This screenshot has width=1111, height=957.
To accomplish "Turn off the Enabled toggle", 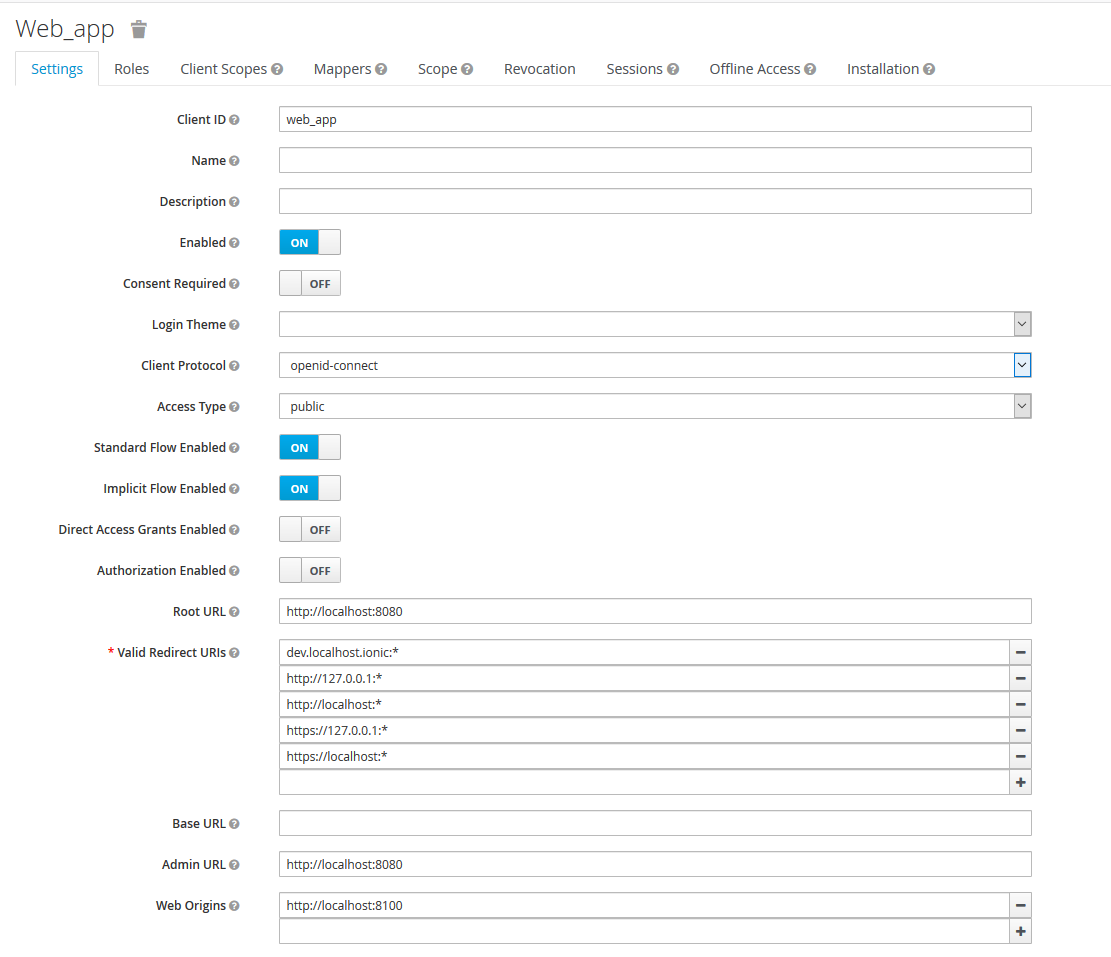I will tap(309, 242).
